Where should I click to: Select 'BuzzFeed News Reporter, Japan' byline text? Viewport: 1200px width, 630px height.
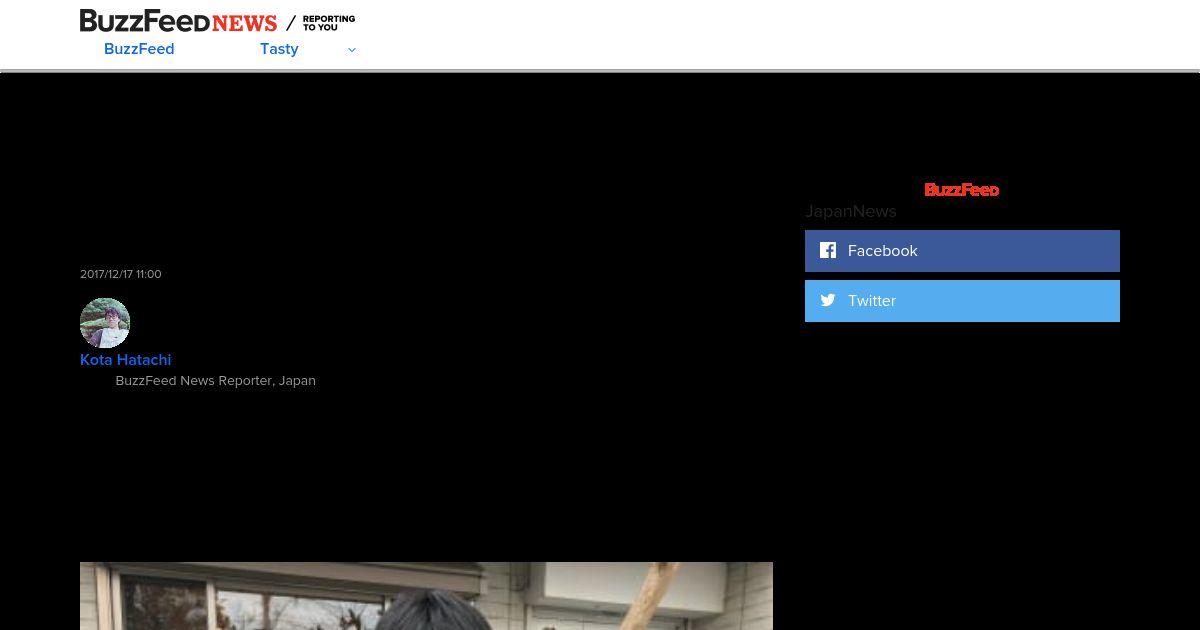[x=215, y=381]
